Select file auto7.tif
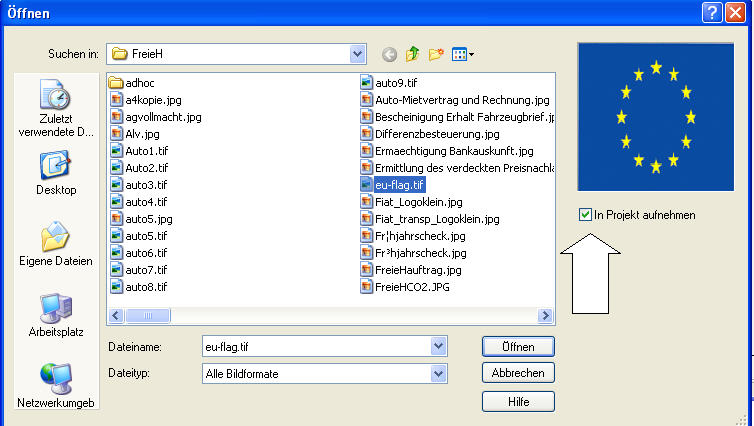This screenshot has width=754, height=426. (139, 270)
